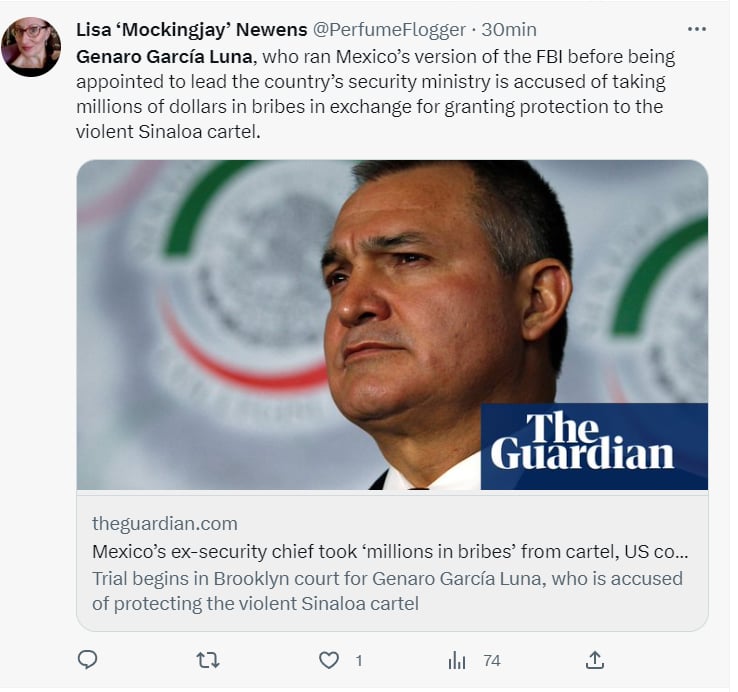738x692 pixels.
Task: Click the 74 views count
Action: [x=492, y=661]
